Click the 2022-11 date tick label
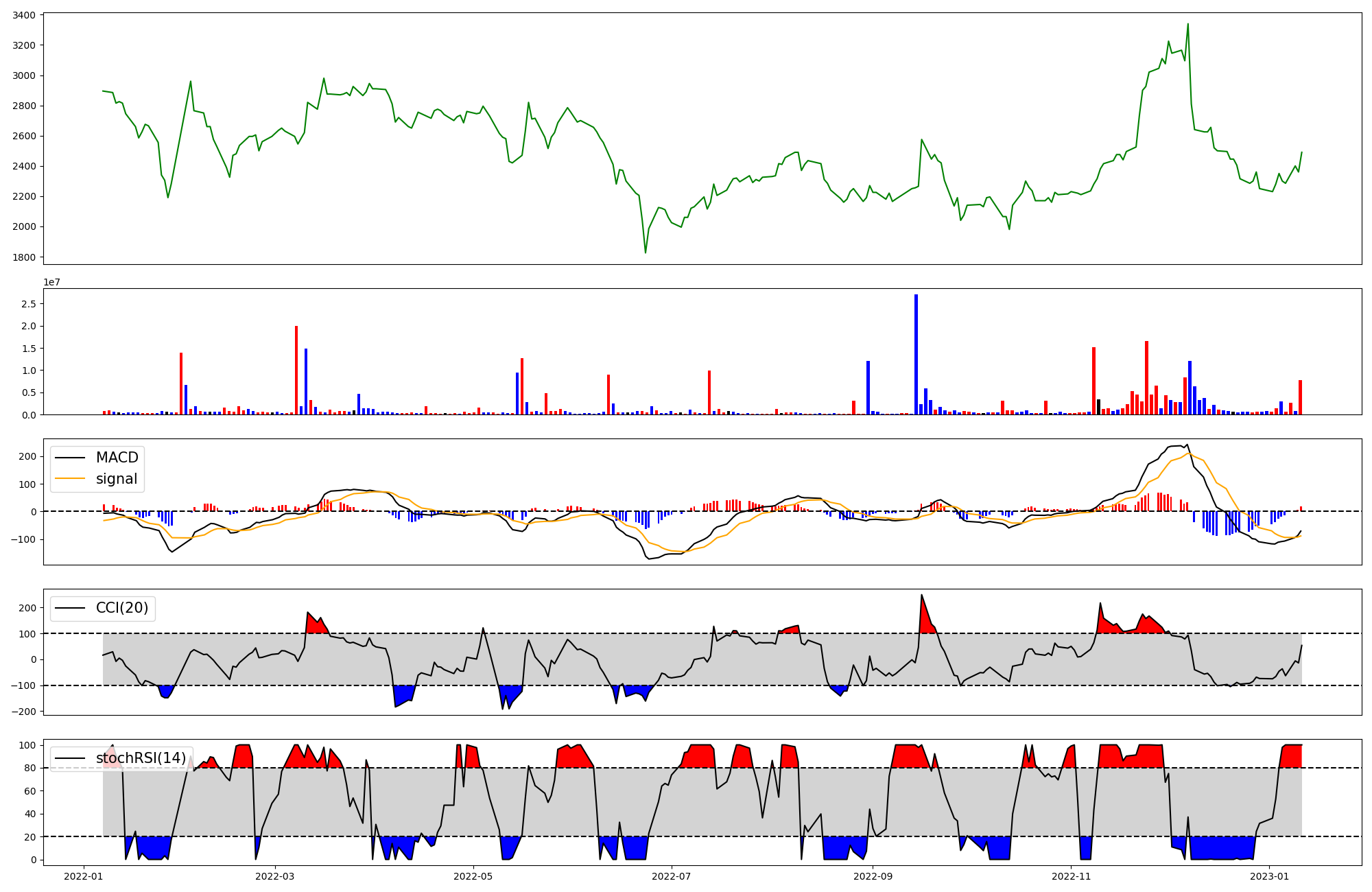The height and width of the screenshot is (892, 1372). point(1071,876)
